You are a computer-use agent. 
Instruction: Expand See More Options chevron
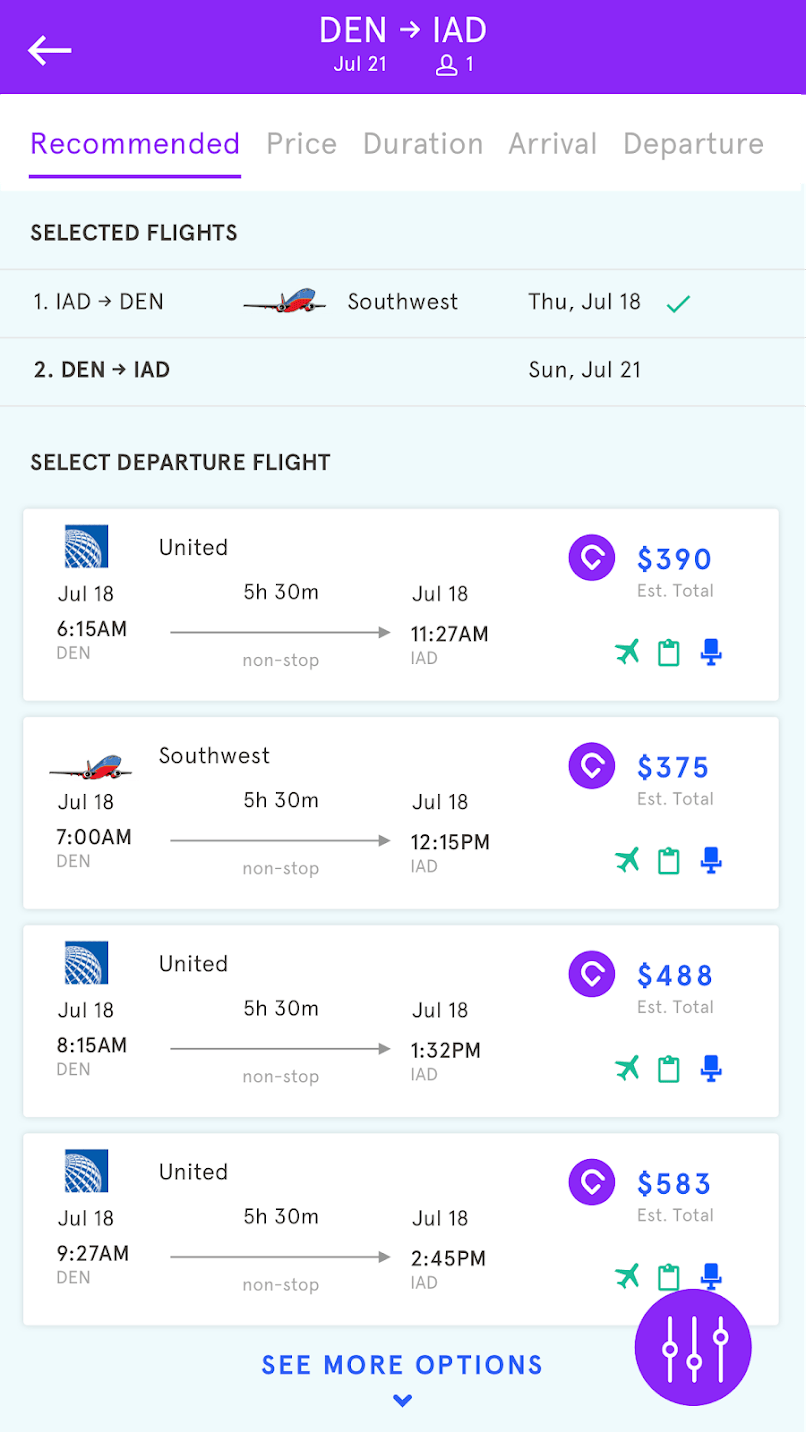[x=402, y=1401]
